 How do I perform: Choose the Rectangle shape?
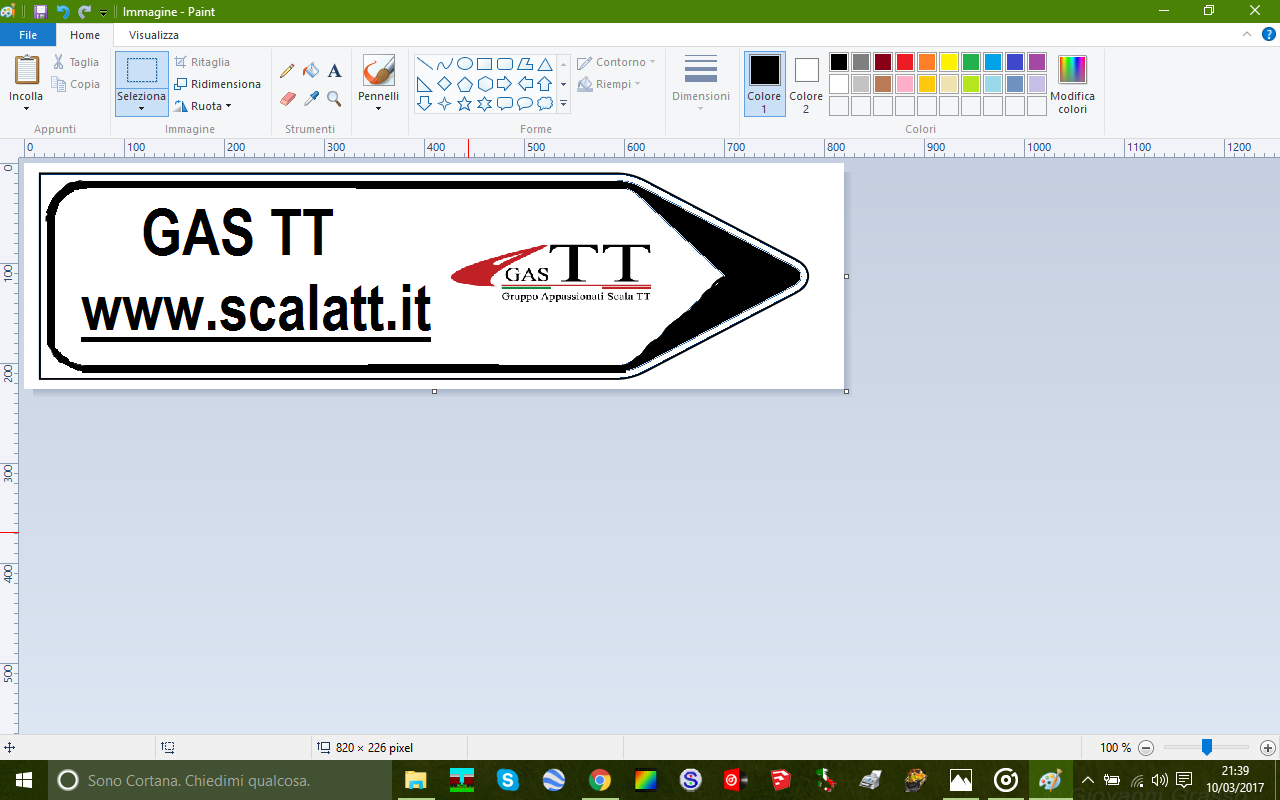click(484, 64)
